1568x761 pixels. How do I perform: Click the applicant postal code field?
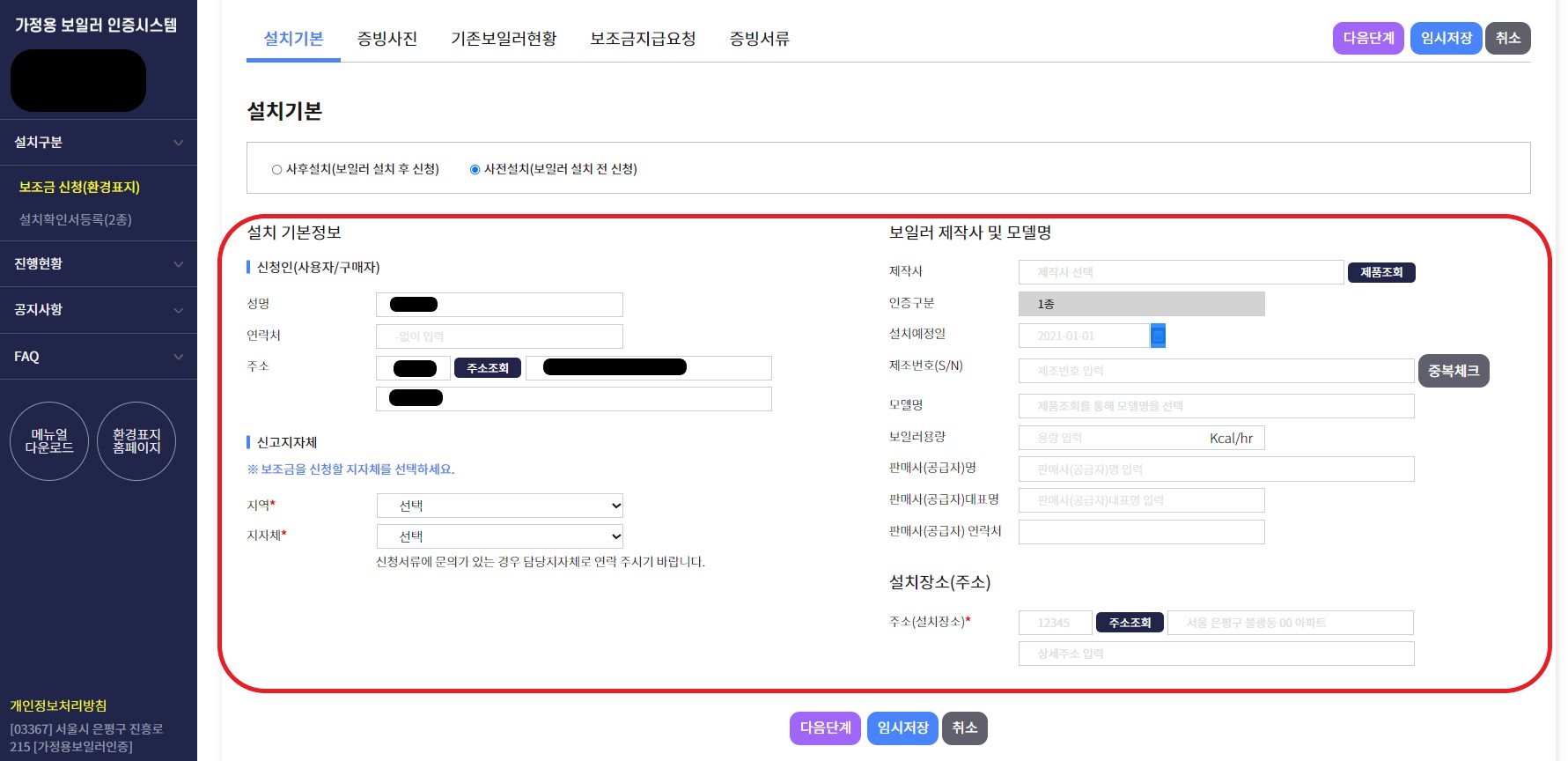pos(413,368)
